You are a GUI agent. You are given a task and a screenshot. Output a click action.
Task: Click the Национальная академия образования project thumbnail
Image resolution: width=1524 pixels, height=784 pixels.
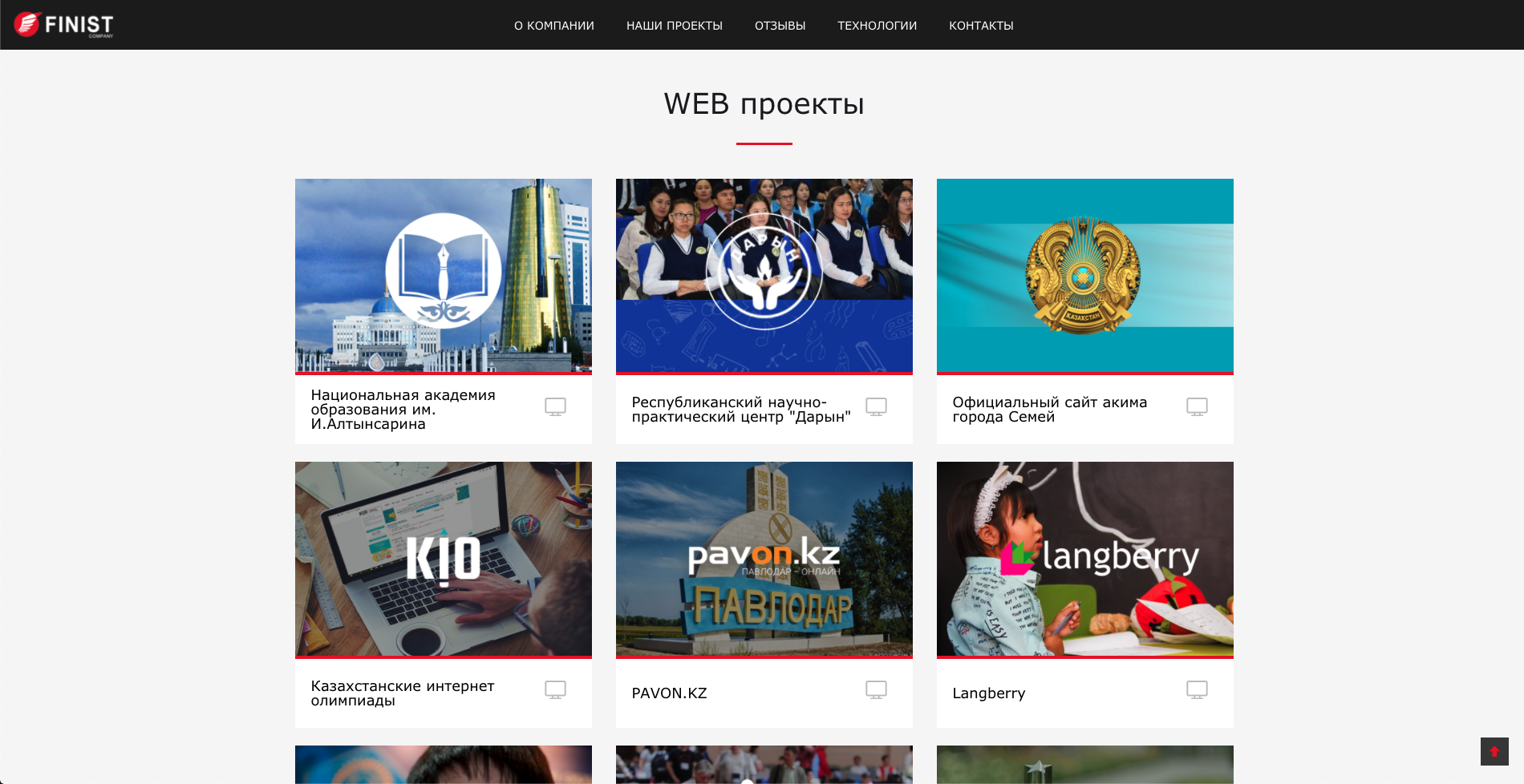[x=443, y=276]
